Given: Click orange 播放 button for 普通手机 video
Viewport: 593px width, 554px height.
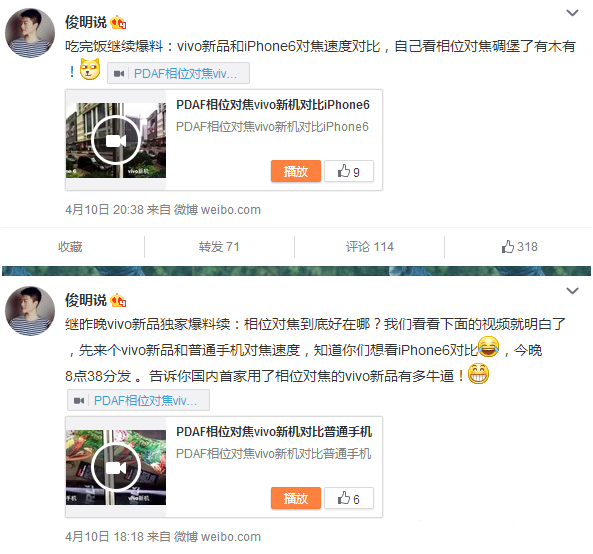Looking at the screenshot, I should point(296,498).
